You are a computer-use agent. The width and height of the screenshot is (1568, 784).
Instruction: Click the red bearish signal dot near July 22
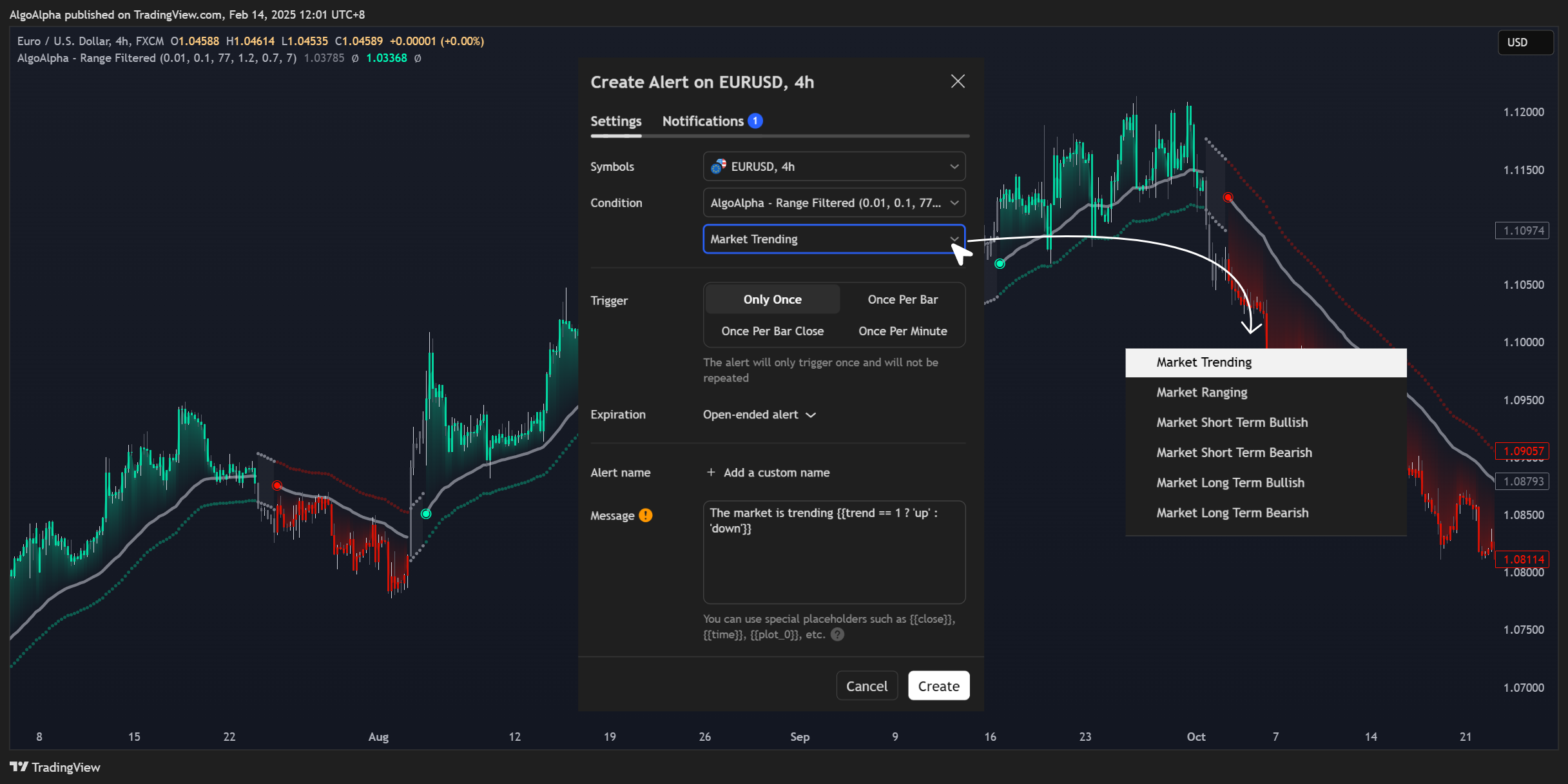277,485
